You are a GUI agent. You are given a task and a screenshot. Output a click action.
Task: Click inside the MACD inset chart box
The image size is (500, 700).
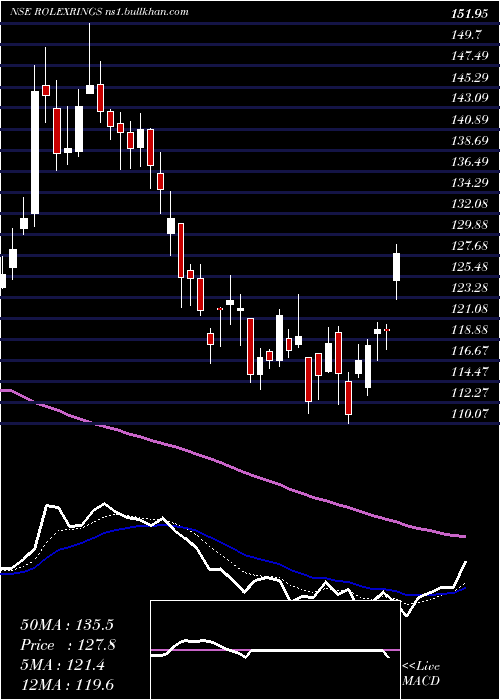click(x=275, y=650)
